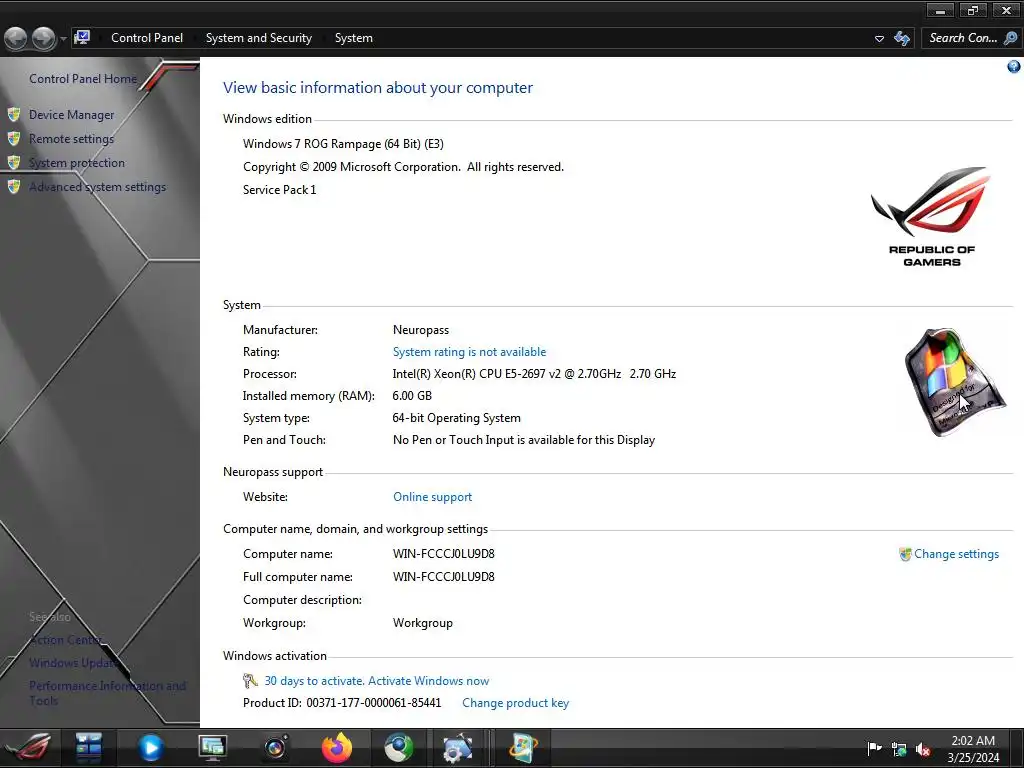The height and width of the screenshot is (768, 1024).
Task: Click the search magnifier icon
Action: click(x=1010, y=38)
